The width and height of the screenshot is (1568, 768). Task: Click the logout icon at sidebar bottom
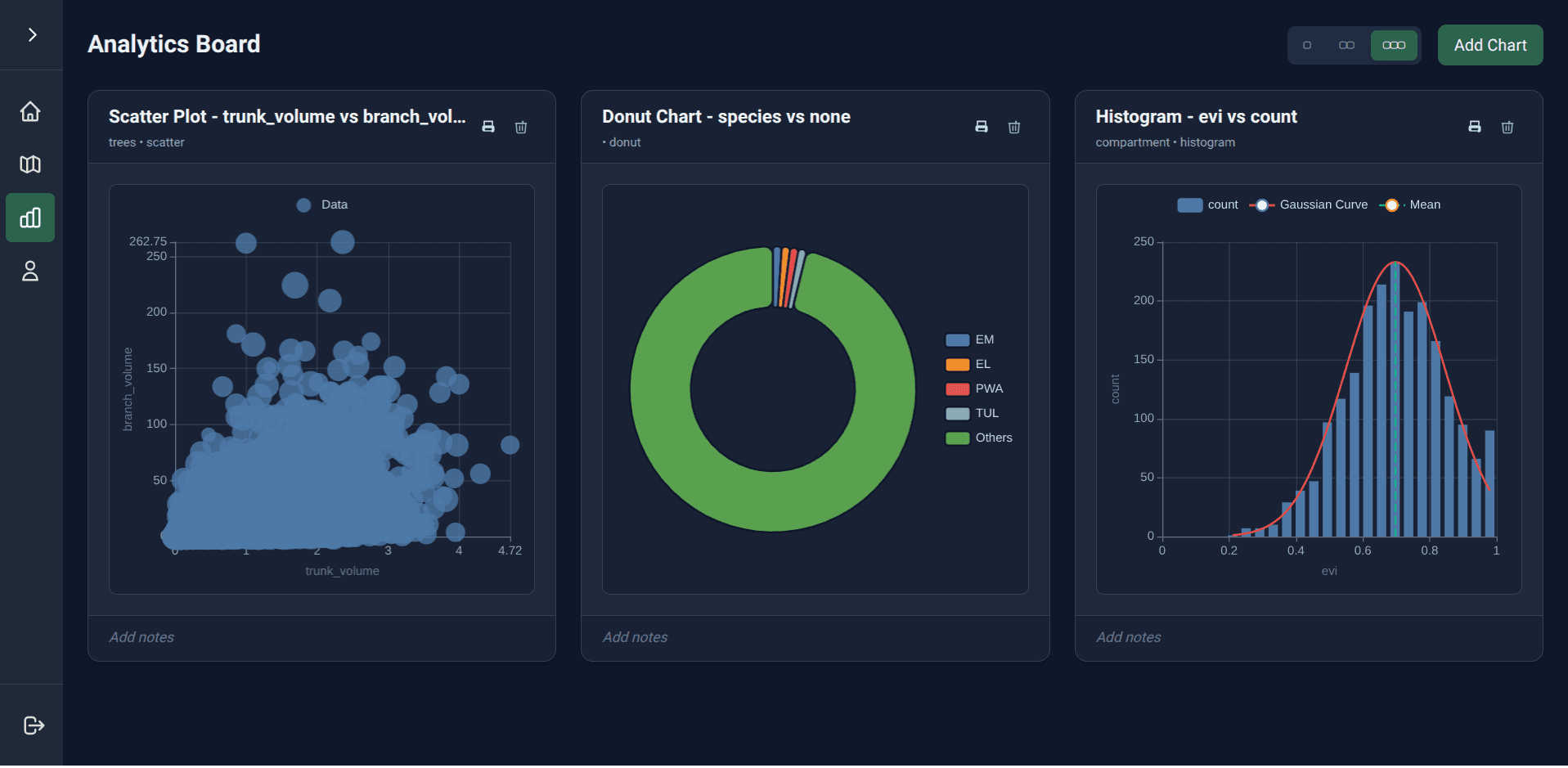click(34, 725)
